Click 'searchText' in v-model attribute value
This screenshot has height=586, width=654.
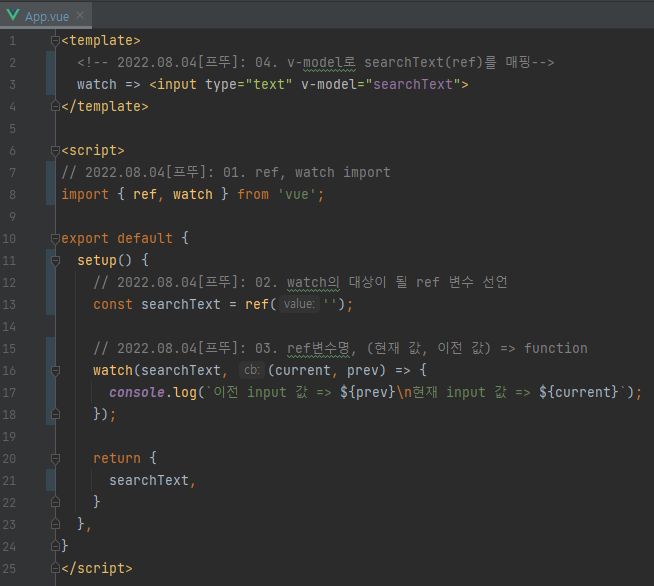click(x=413, y=85)
